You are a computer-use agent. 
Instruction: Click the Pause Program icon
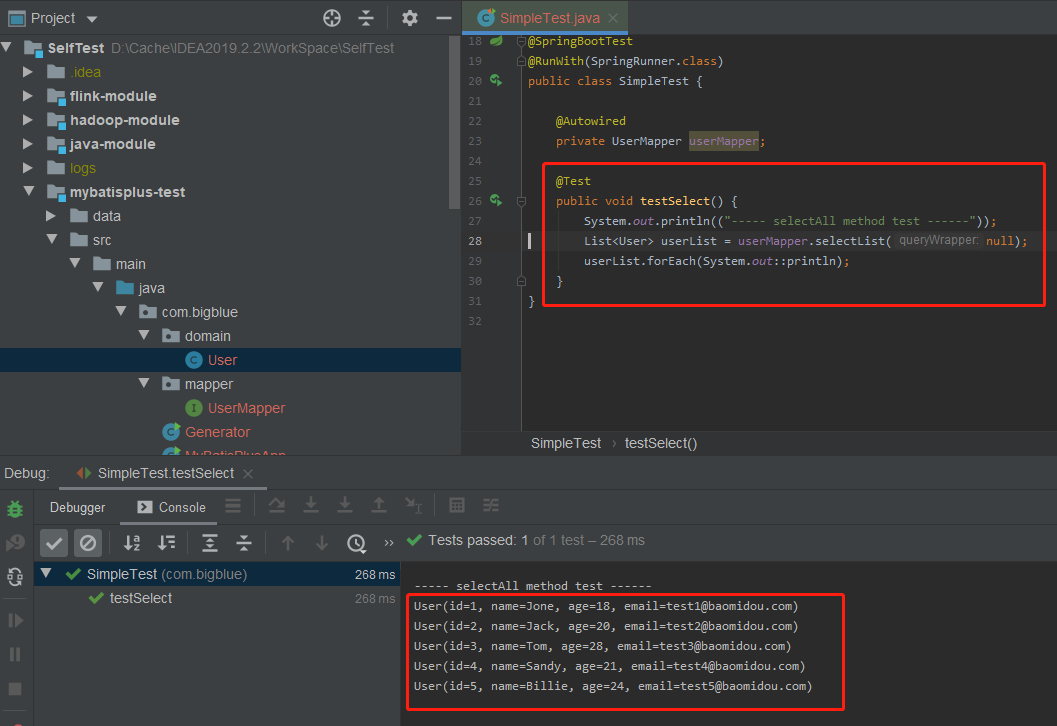[x=15, y=655]
